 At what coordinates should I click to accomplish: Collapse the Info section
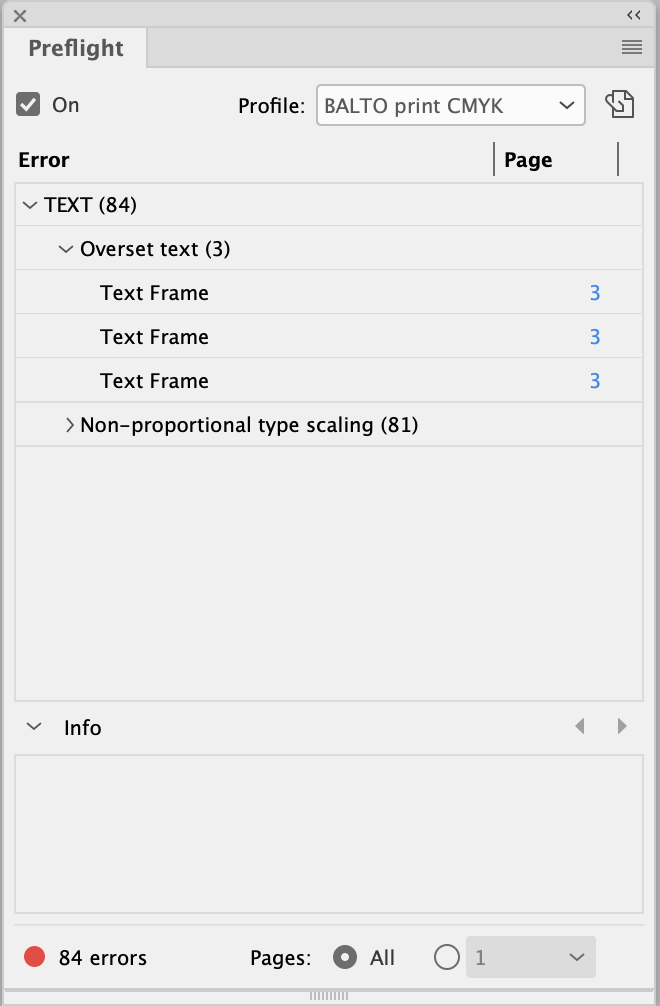coord(34,727)
